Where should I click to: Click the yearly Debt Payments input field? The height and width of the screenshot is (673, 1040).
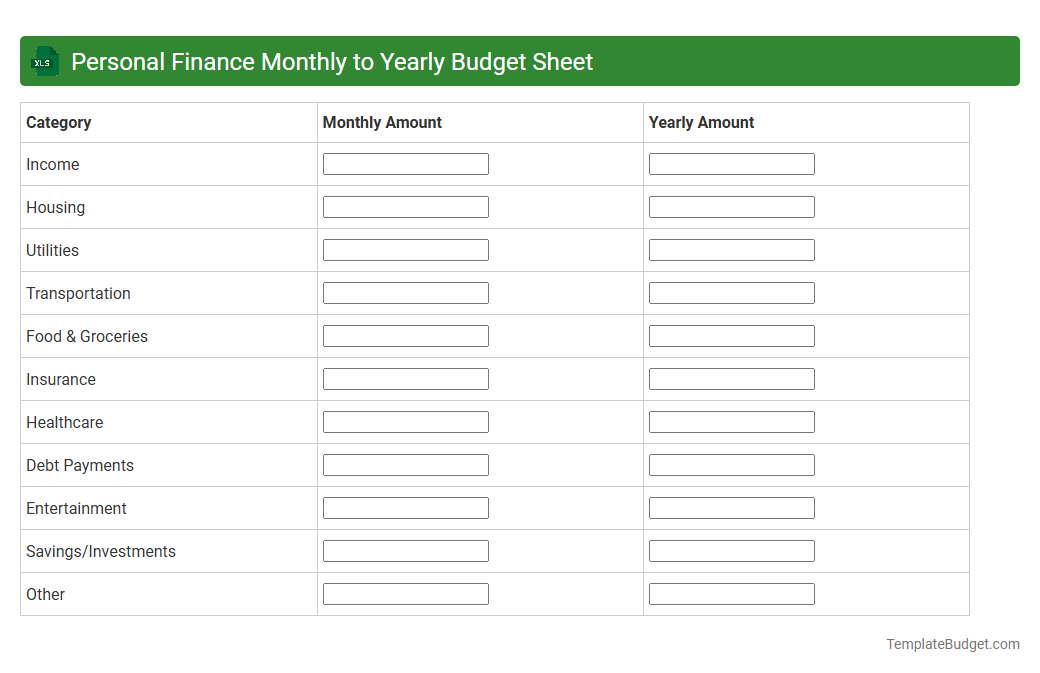coord(731,464)
